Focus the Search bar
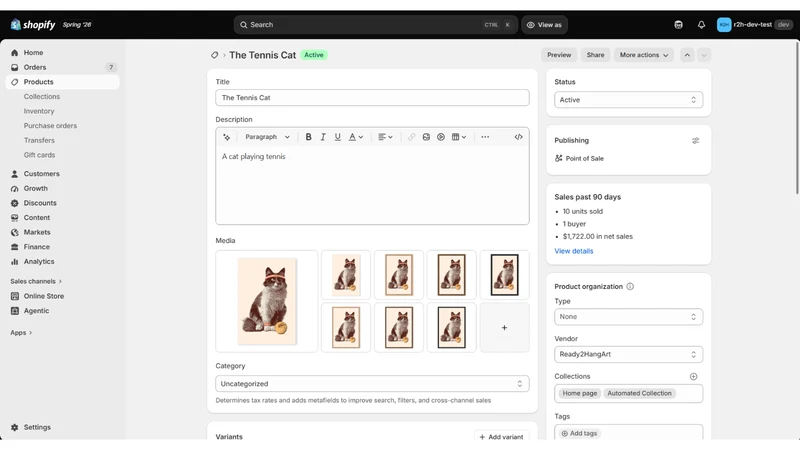Screen dimensions: 800x450 pyautogui.click(x=376, y=24)
